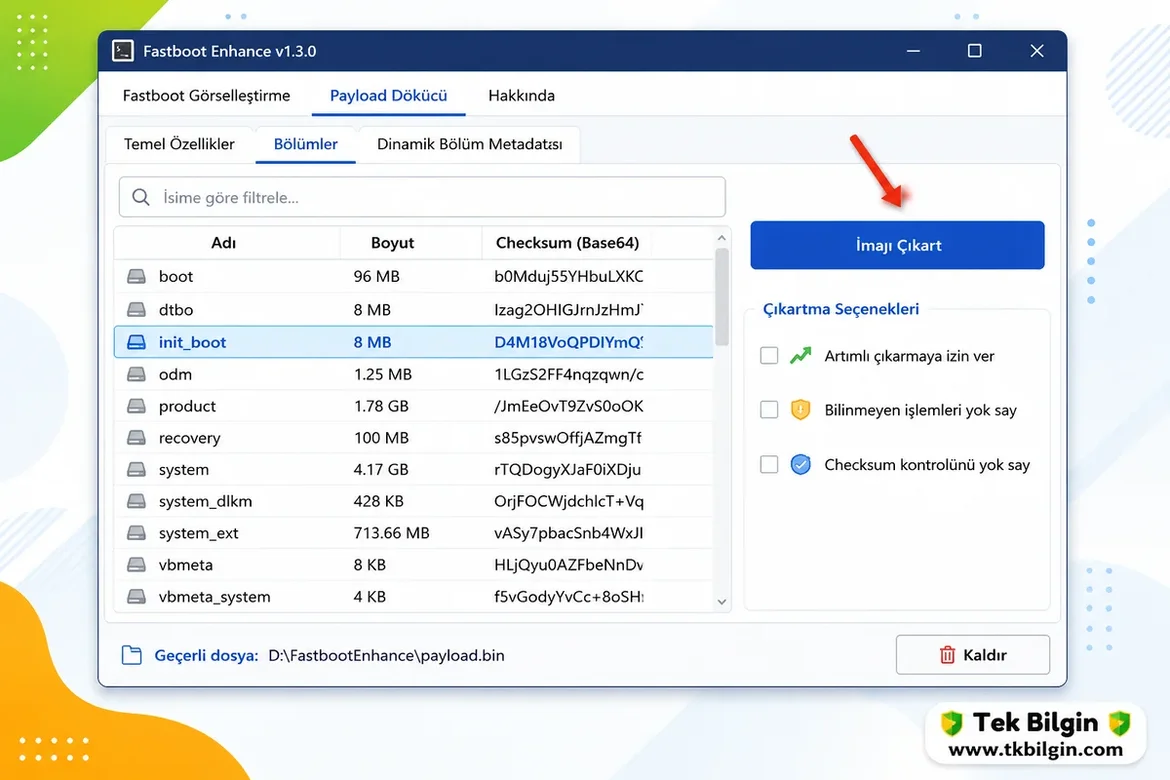This screenshot has width=1170, height=780.
Task: Select the system_ext partition name
Action: point(198,533)
